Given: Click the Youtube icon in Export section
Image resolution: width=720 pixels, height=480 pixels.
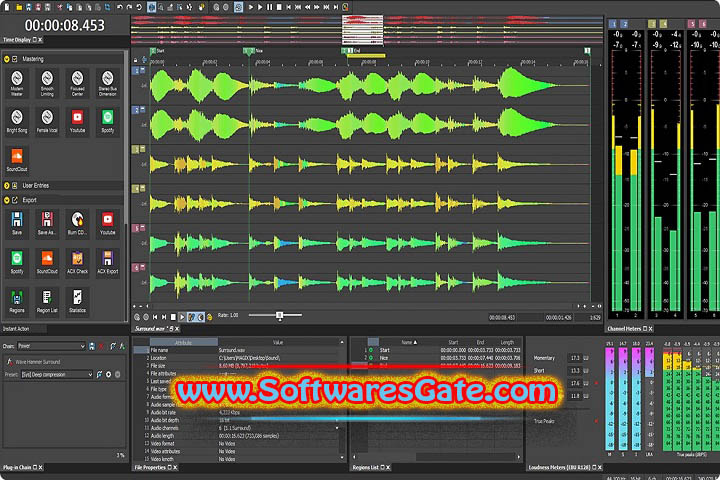Looking at the screenshot, I should pos(107,224).
